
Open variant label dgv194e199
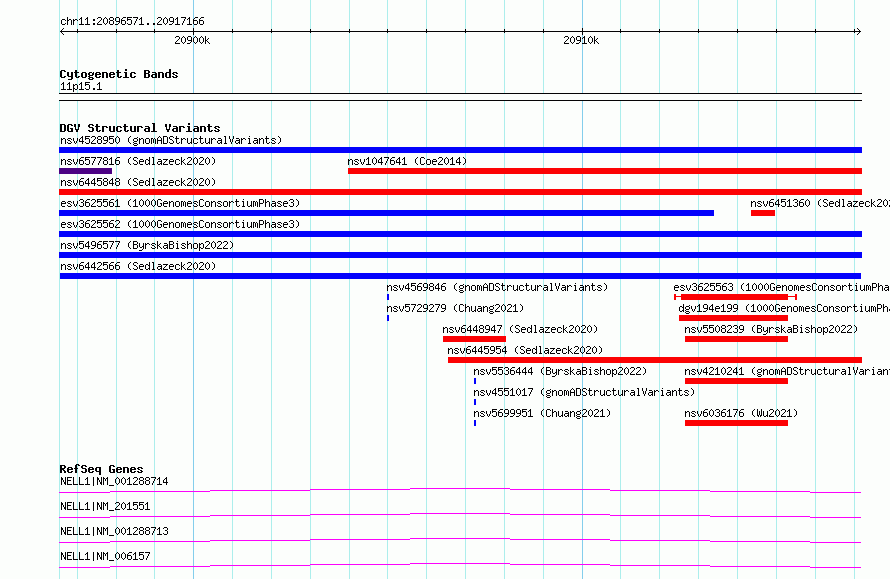point(784,308)
